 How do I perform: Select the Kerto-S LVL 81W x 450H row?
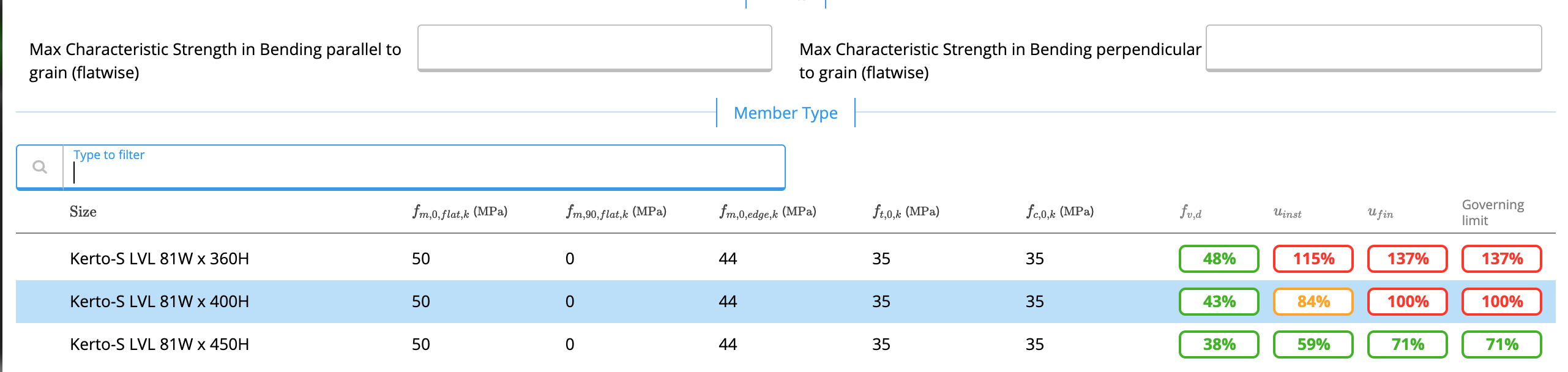[159, 344]
